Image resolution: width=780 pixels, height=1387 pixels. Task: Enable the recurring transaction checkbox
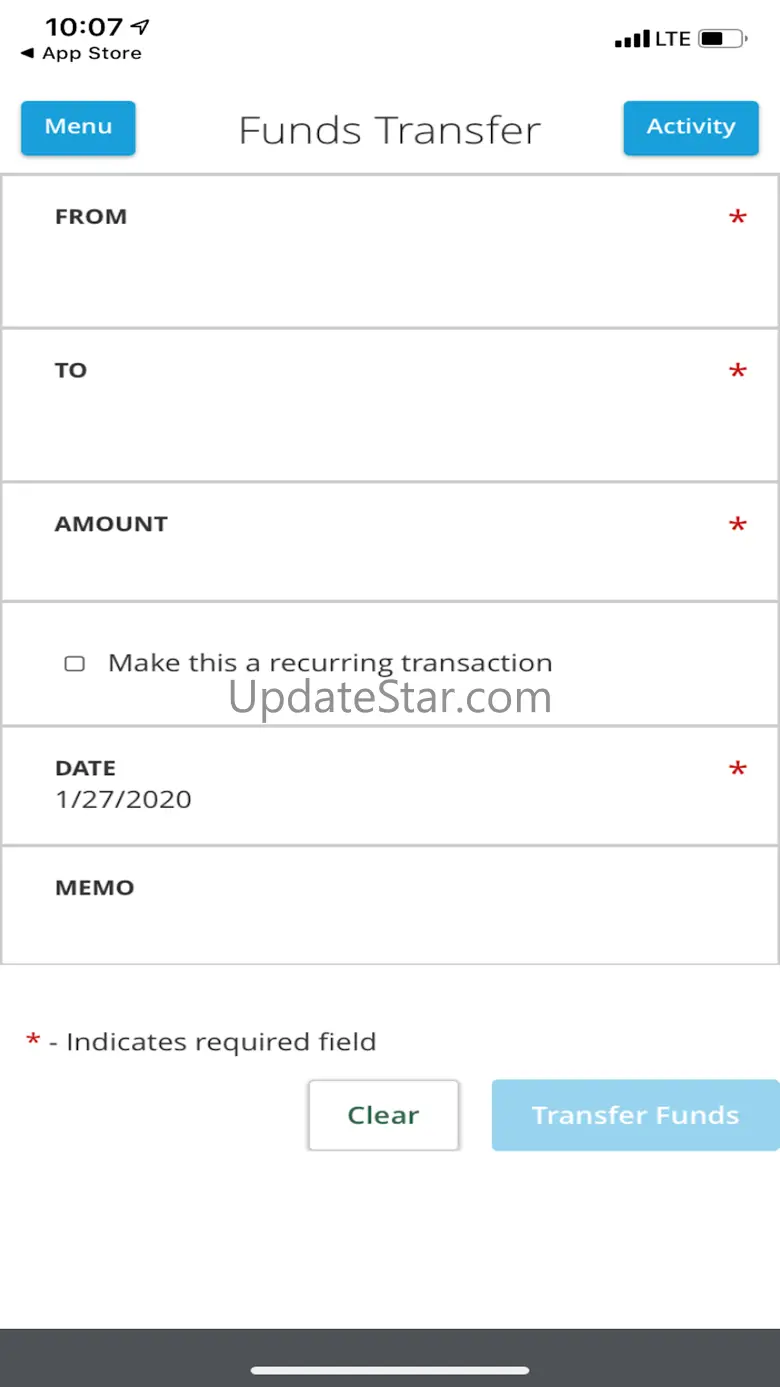click(x=75, y=664)
